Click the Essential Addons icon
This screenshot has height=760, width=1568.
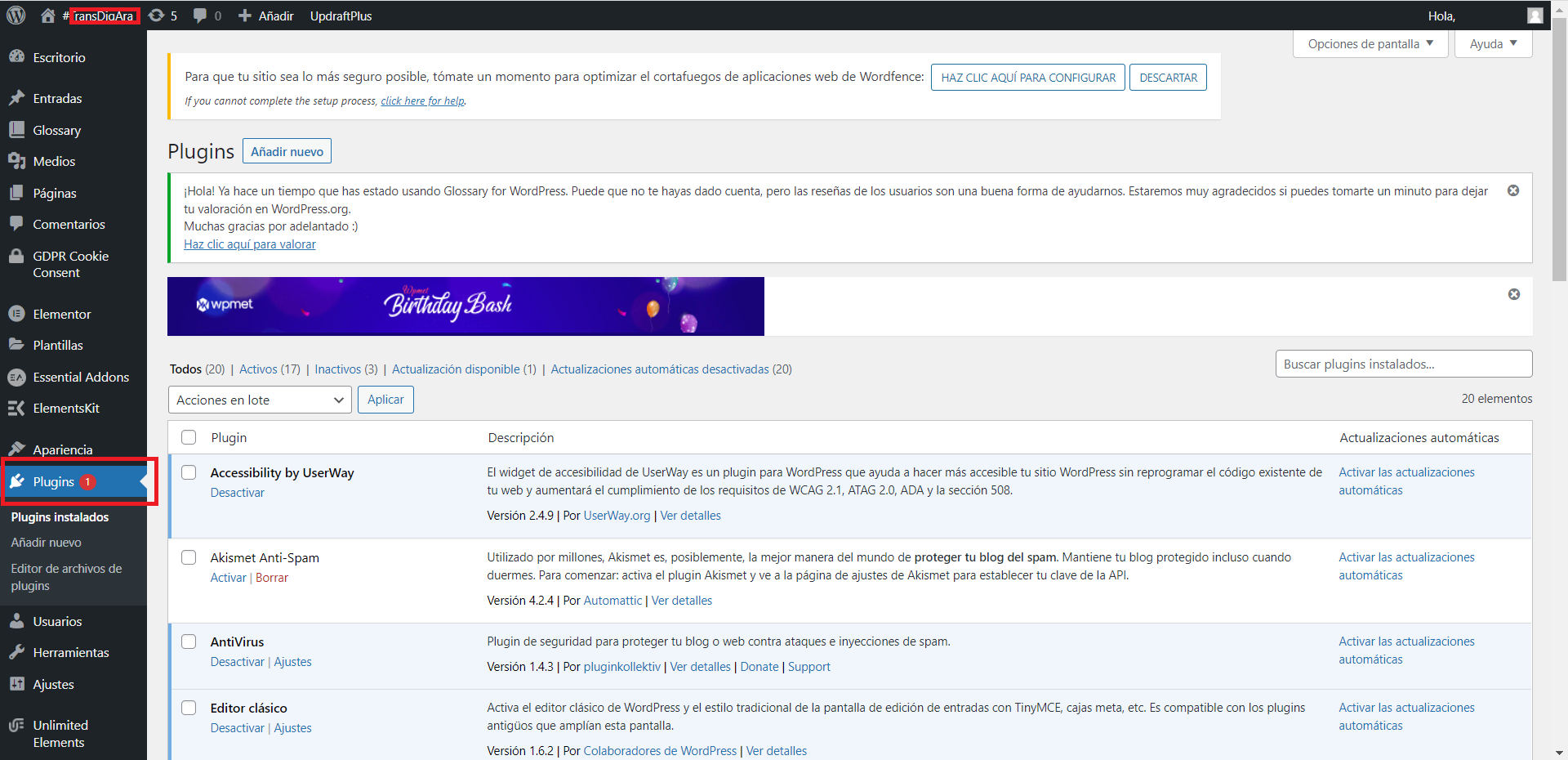16,377
